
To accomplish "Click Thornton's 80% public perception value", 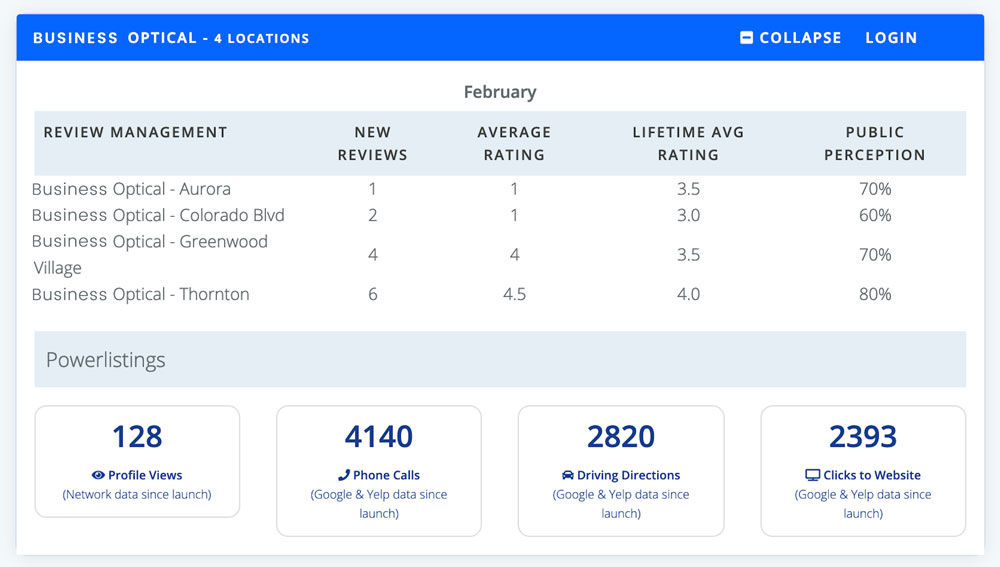I will pyautogui.click(x=875, y=294).
